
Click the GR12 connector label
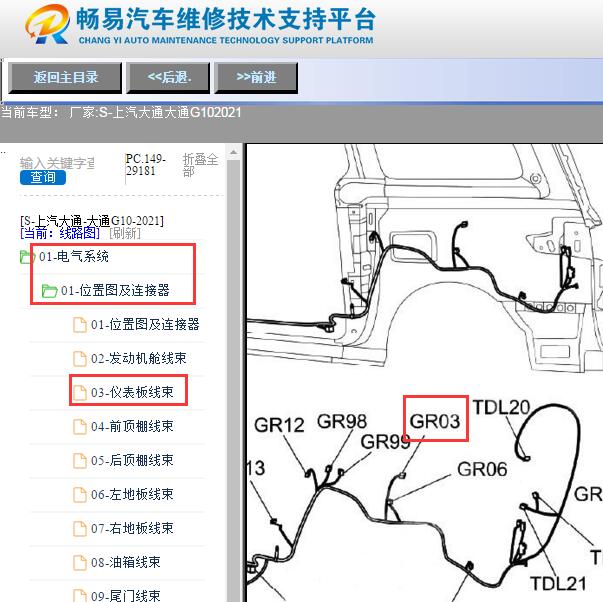279,425
